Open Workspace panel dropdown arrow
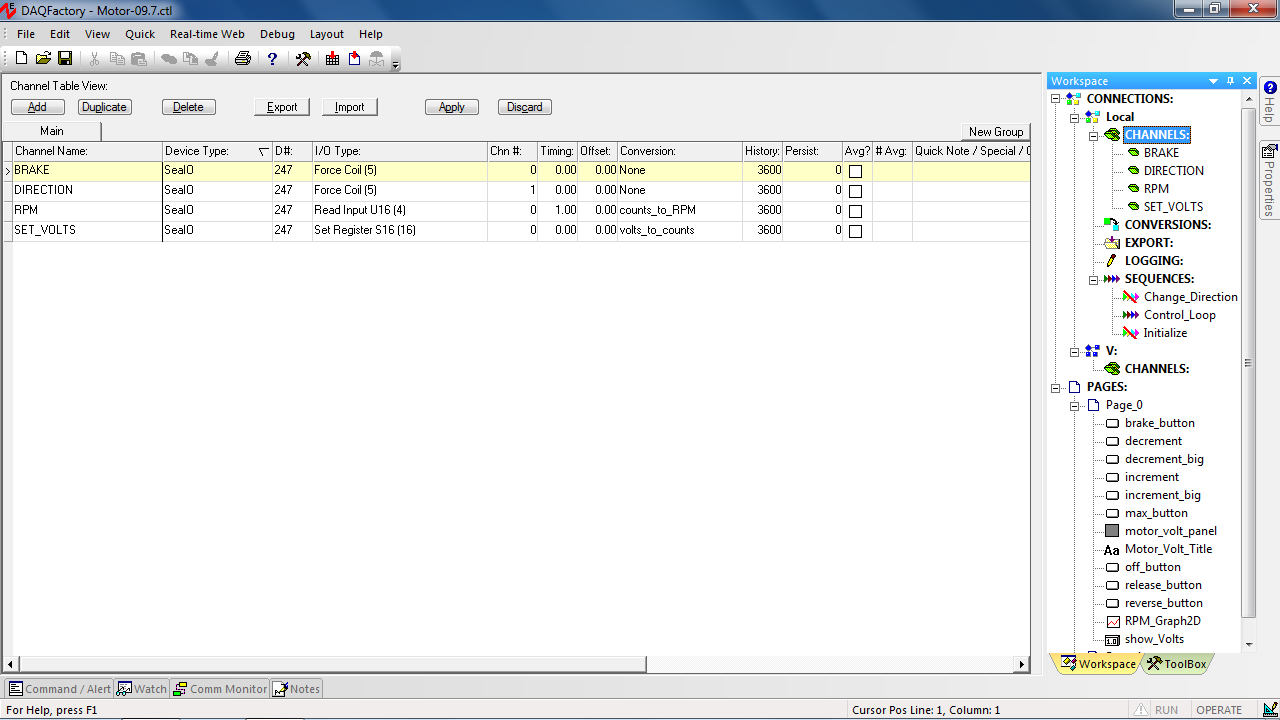This screenshot has height=720, width=1280. [1214, 81]
